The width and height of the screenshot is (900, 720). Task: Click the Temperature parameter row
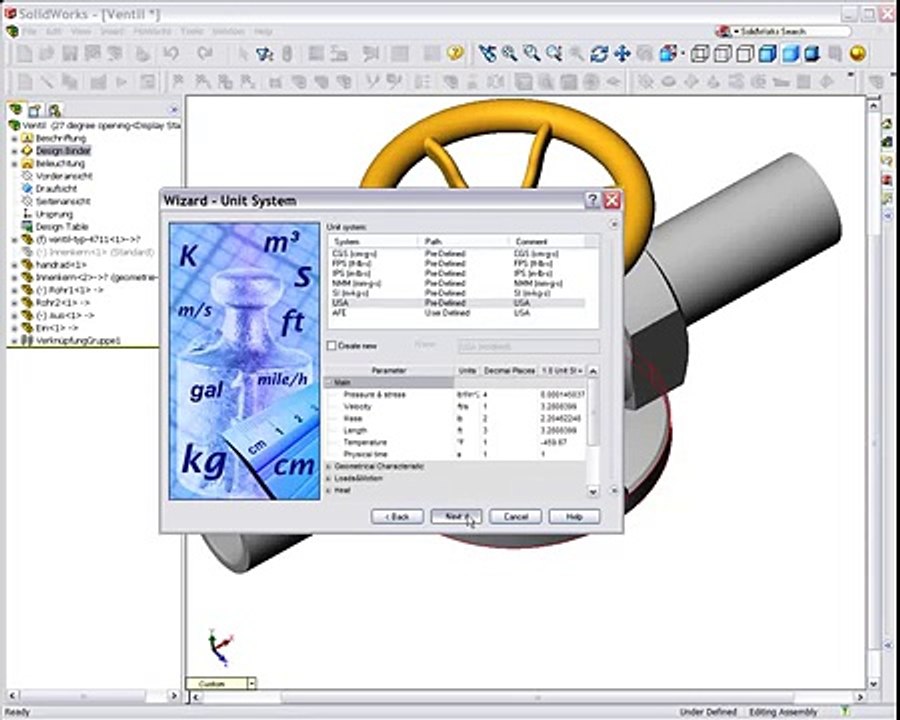click(456, 442)
